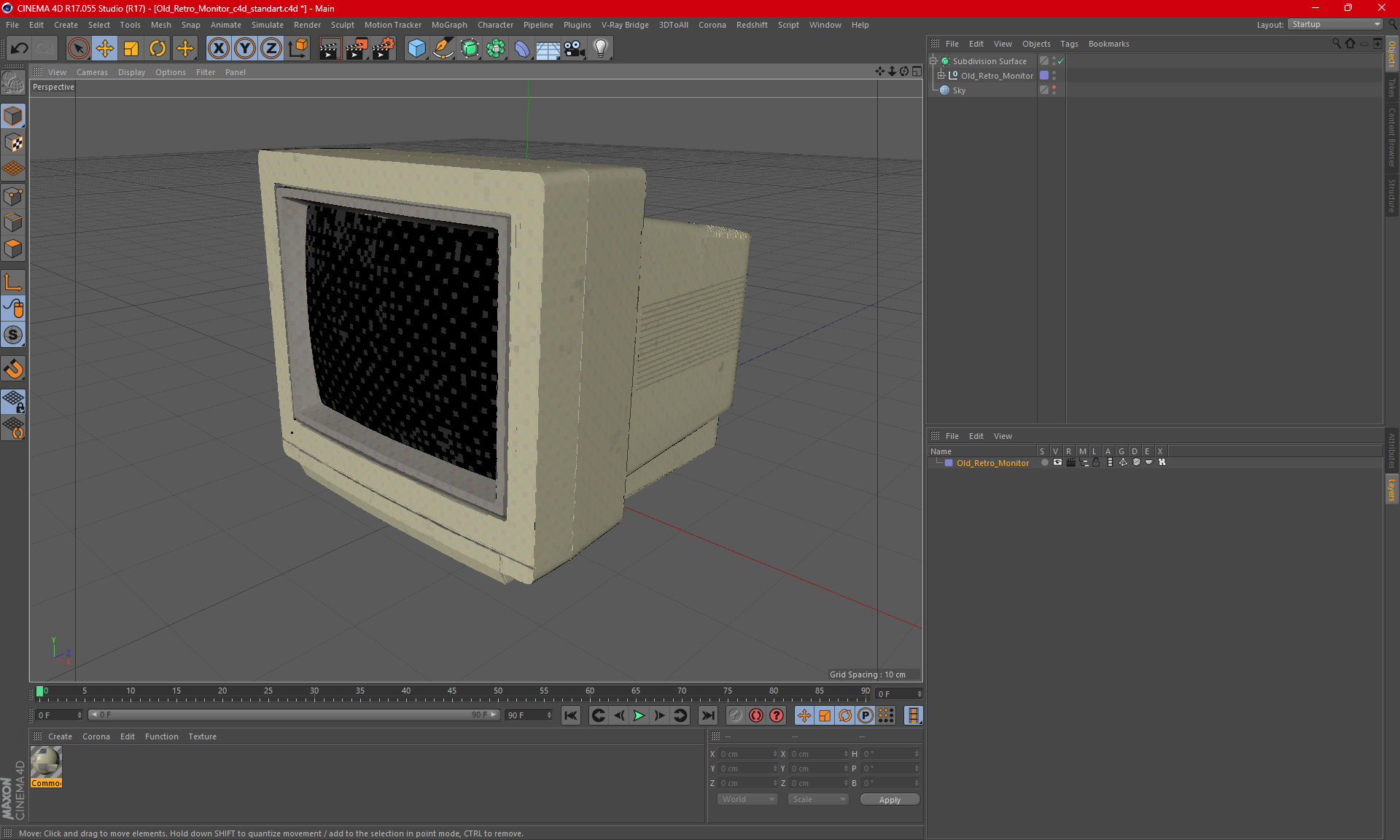Image resolution: width=1400 pixels, height=840 pixels.
Task: Open the Floor environment icon
Action: click(548, 49)
